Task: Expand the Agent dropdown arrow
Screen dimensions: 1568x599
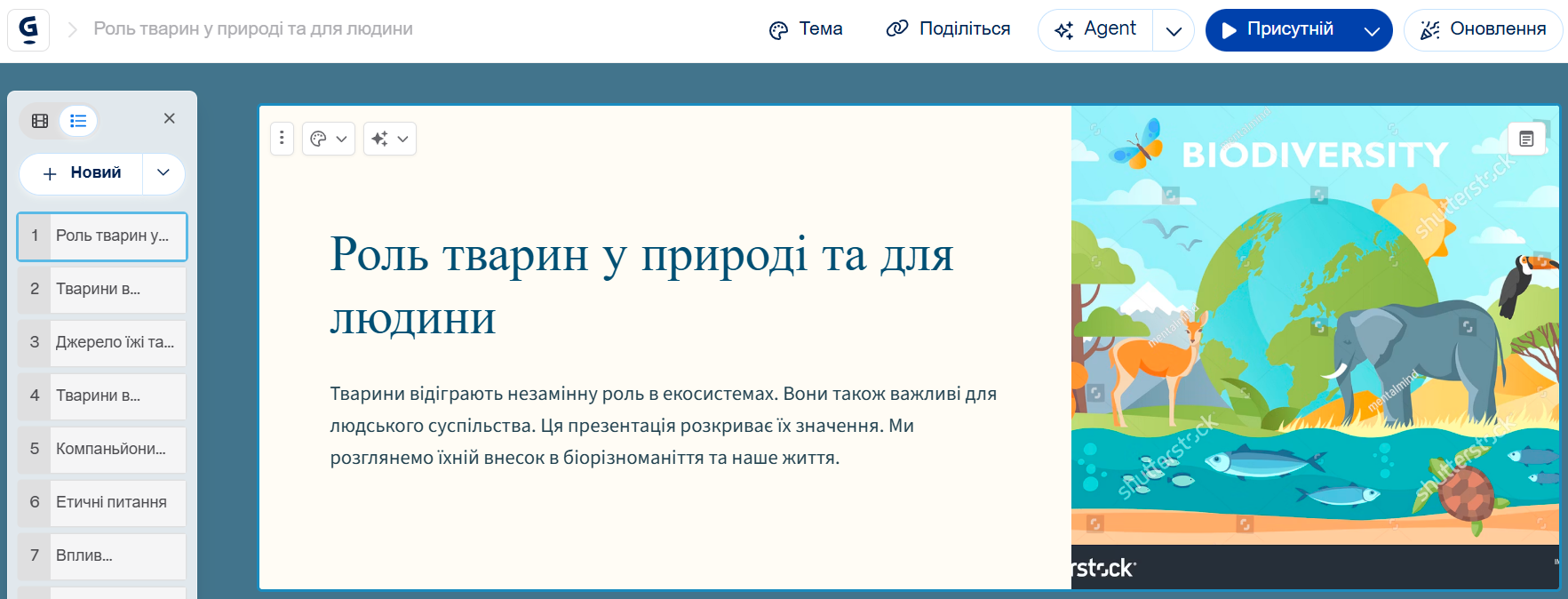Action: pos(1174,31)
